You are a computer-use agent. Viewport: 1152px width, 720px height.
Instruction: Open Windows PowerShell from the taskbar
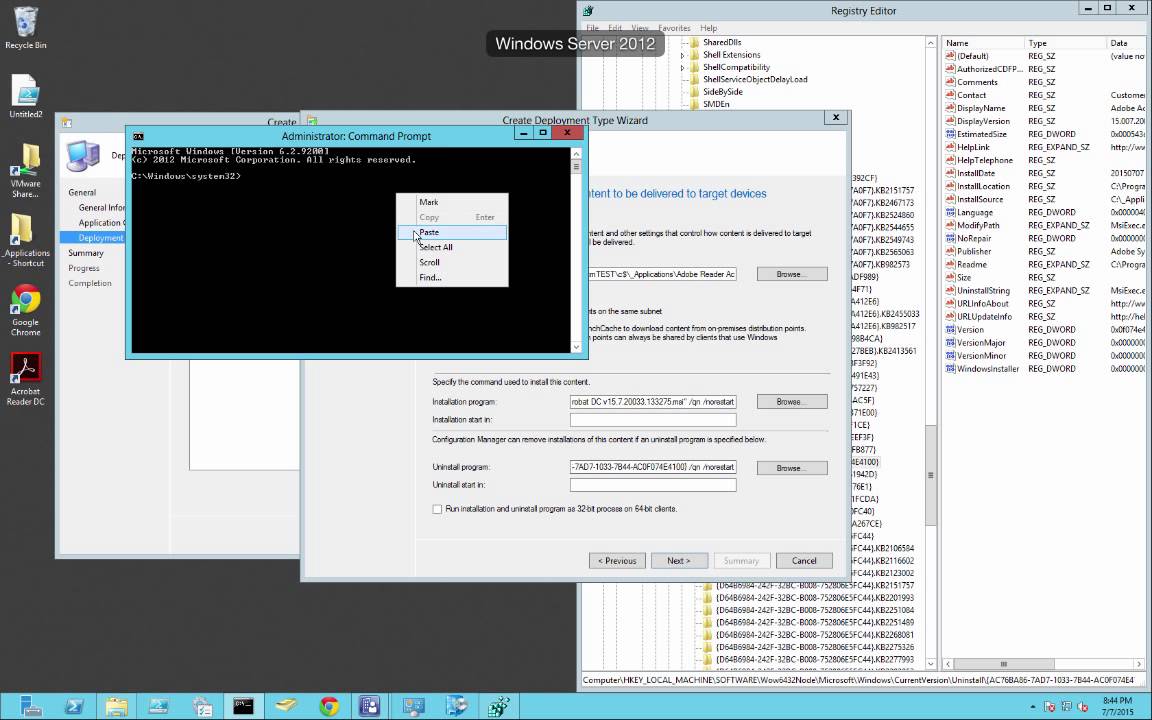tap(73, 706)
